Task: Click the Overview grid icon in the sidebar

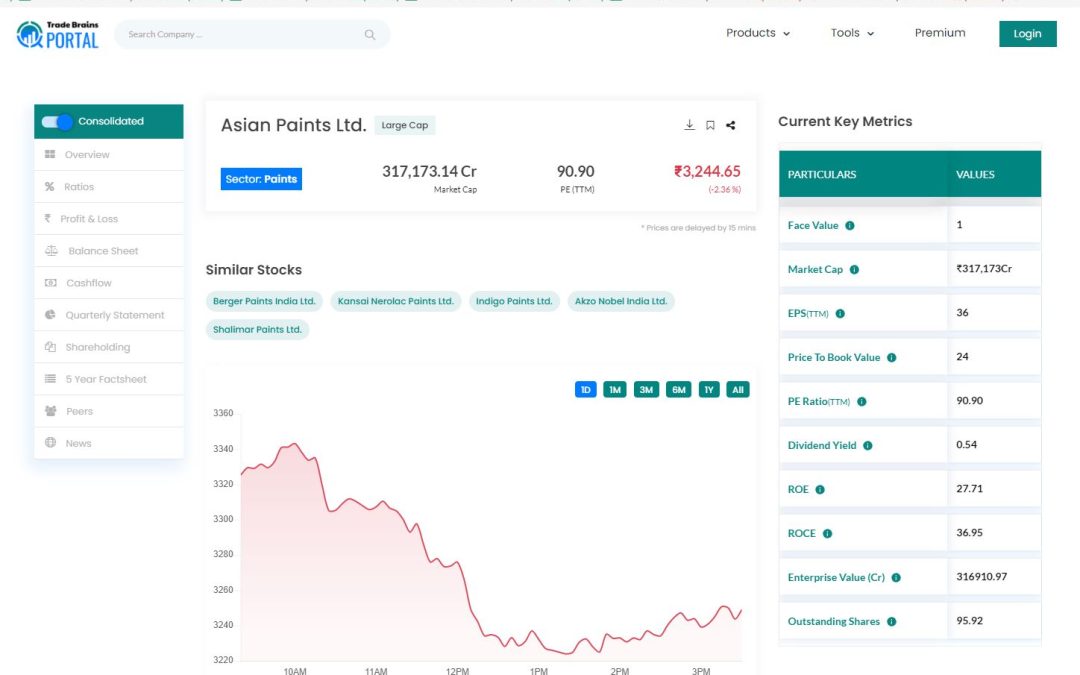Action: (50, 154)
